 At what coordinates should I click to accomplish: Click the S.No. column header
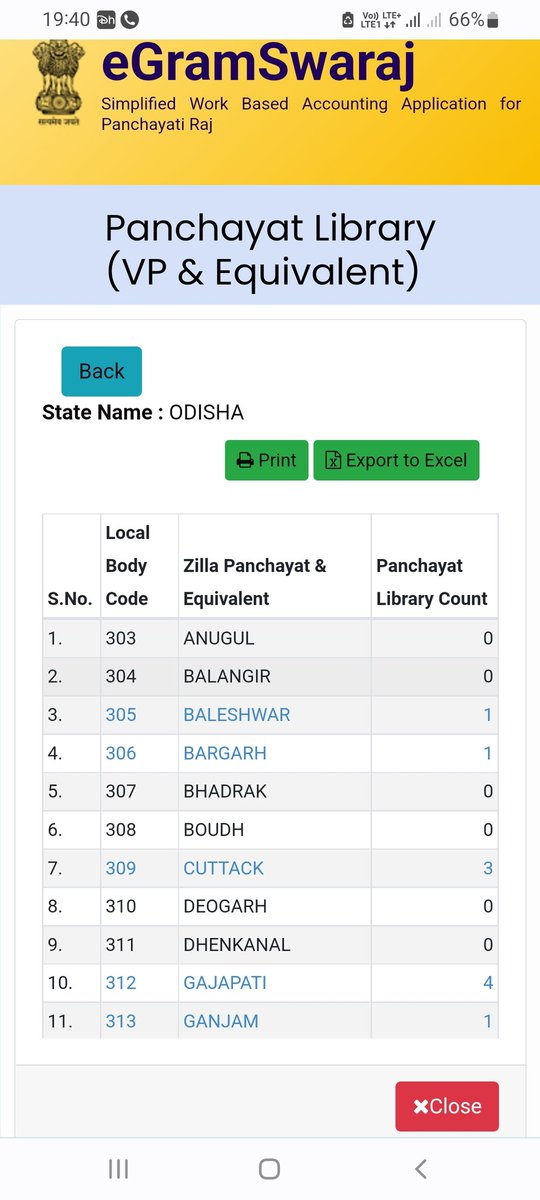(x=70, y=599)
